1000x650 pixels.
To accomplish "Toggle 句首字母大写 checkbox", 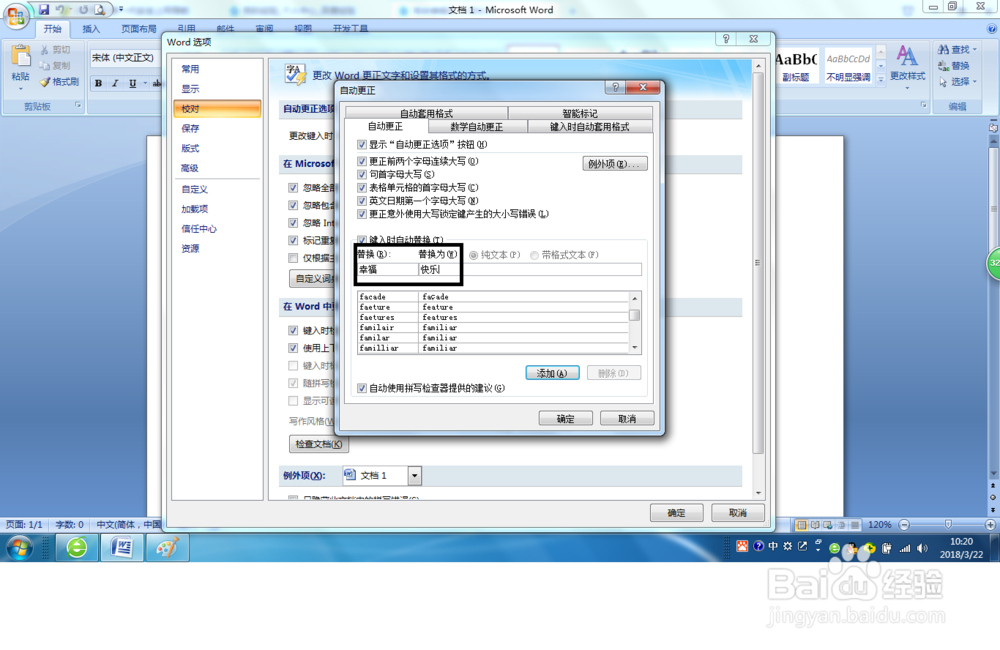I will click(x=362, y=174).
